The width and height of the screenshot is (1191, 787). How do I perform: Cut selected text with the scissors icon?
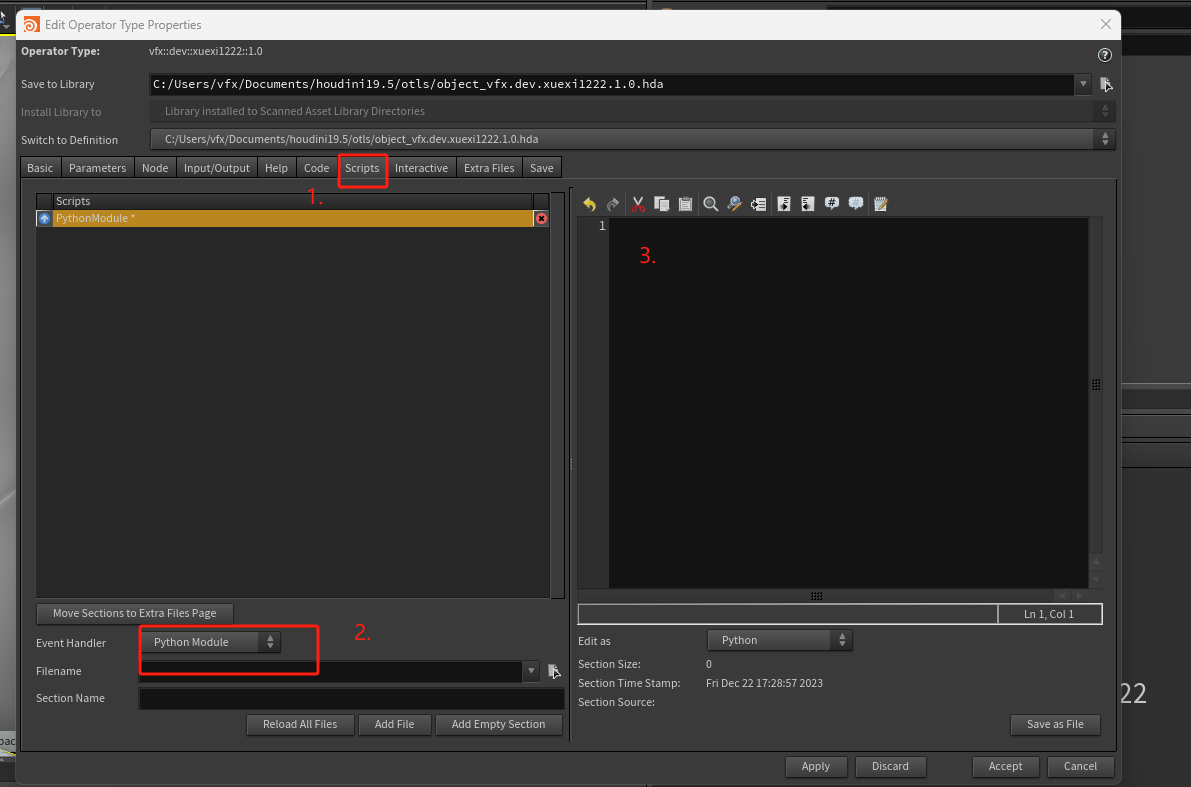tap(637, 204)
